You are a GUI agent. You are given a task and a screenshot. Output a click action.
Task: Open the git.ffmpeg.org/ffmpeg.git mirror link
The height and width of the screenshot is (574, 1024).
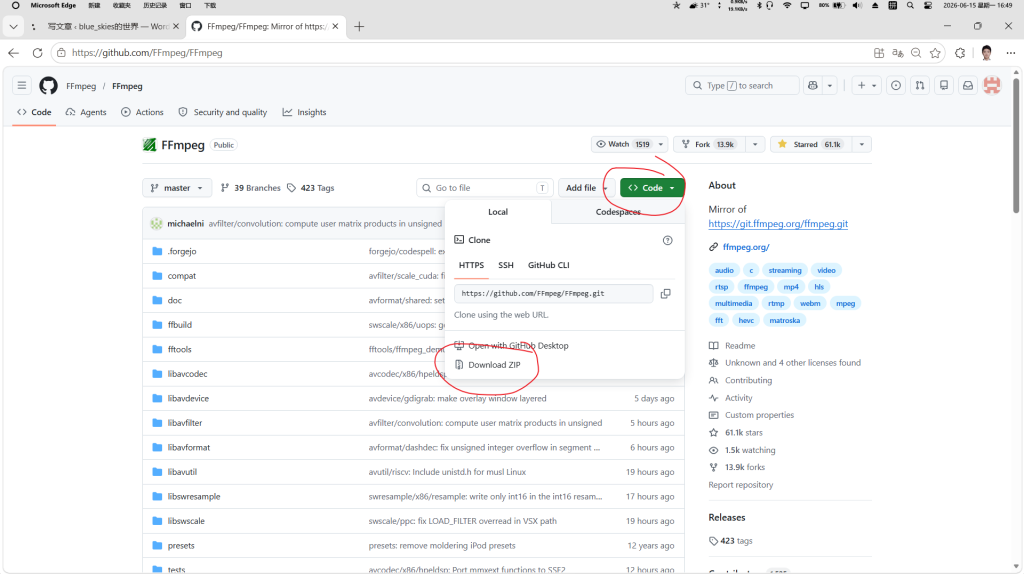click(x=778, y=224)
